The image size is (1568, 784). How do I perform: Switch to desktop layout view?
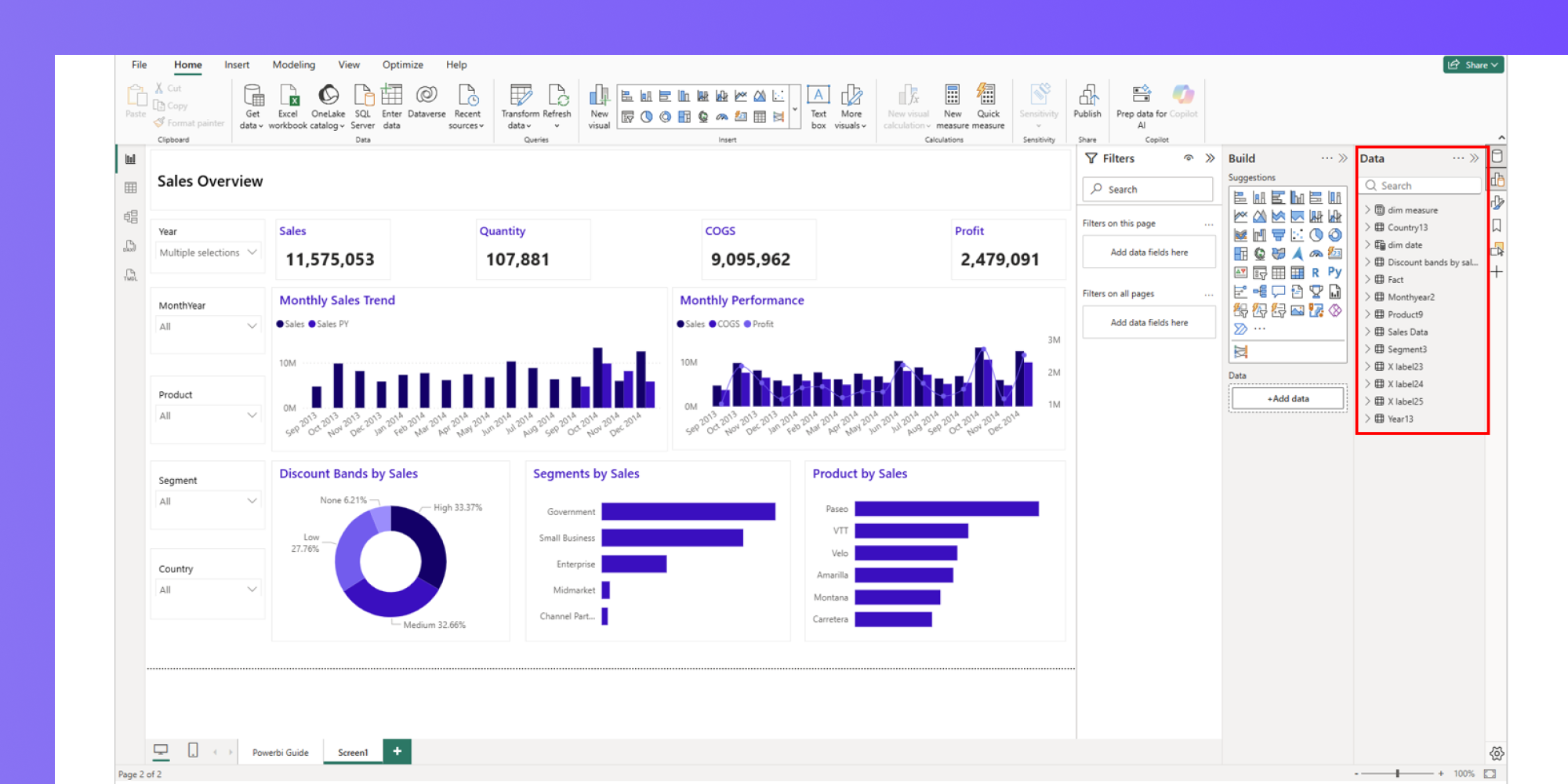pos(161,750)
